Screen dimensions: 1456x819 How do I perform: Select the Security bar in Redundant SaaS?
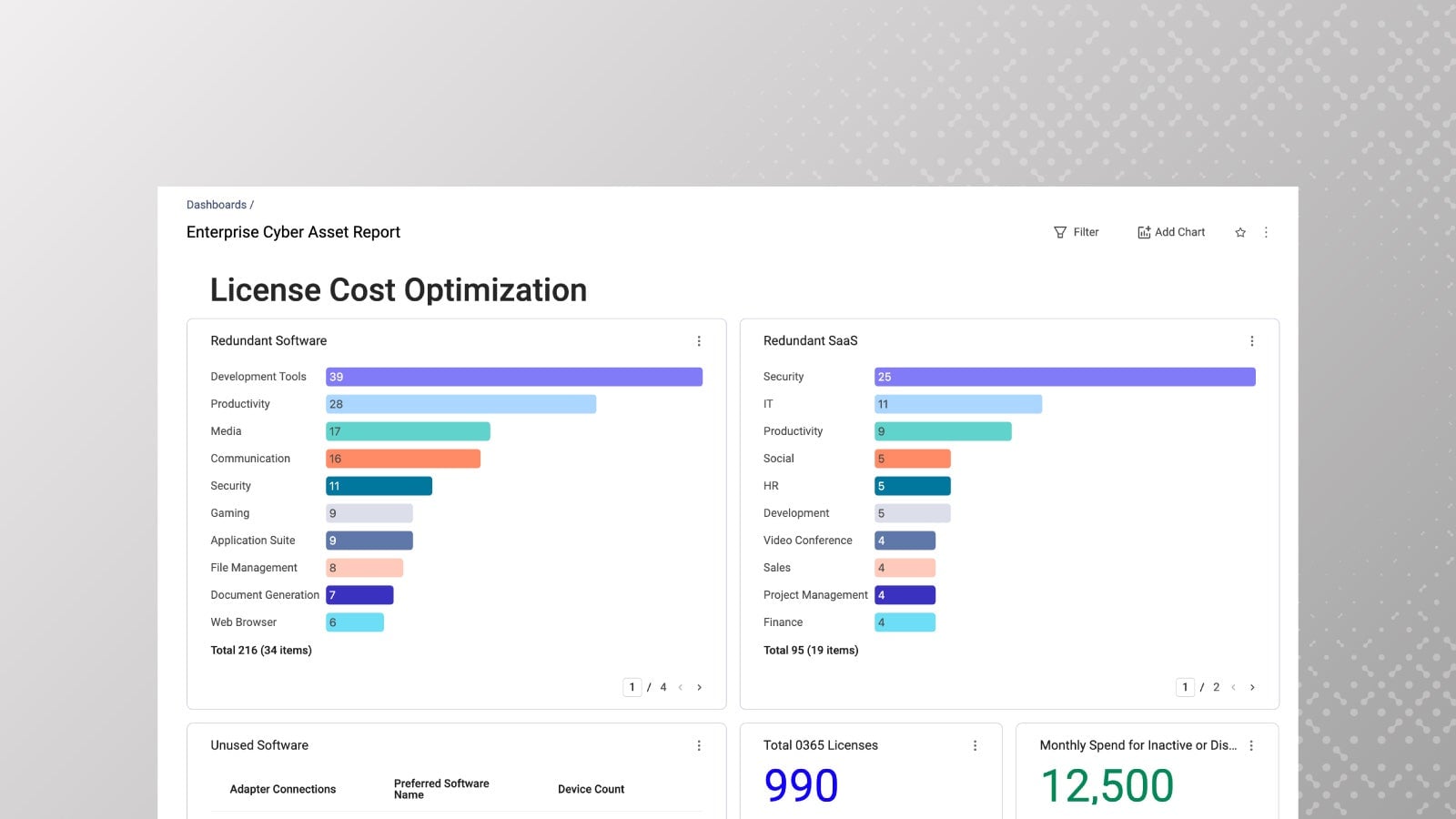tap(1065, 377)
